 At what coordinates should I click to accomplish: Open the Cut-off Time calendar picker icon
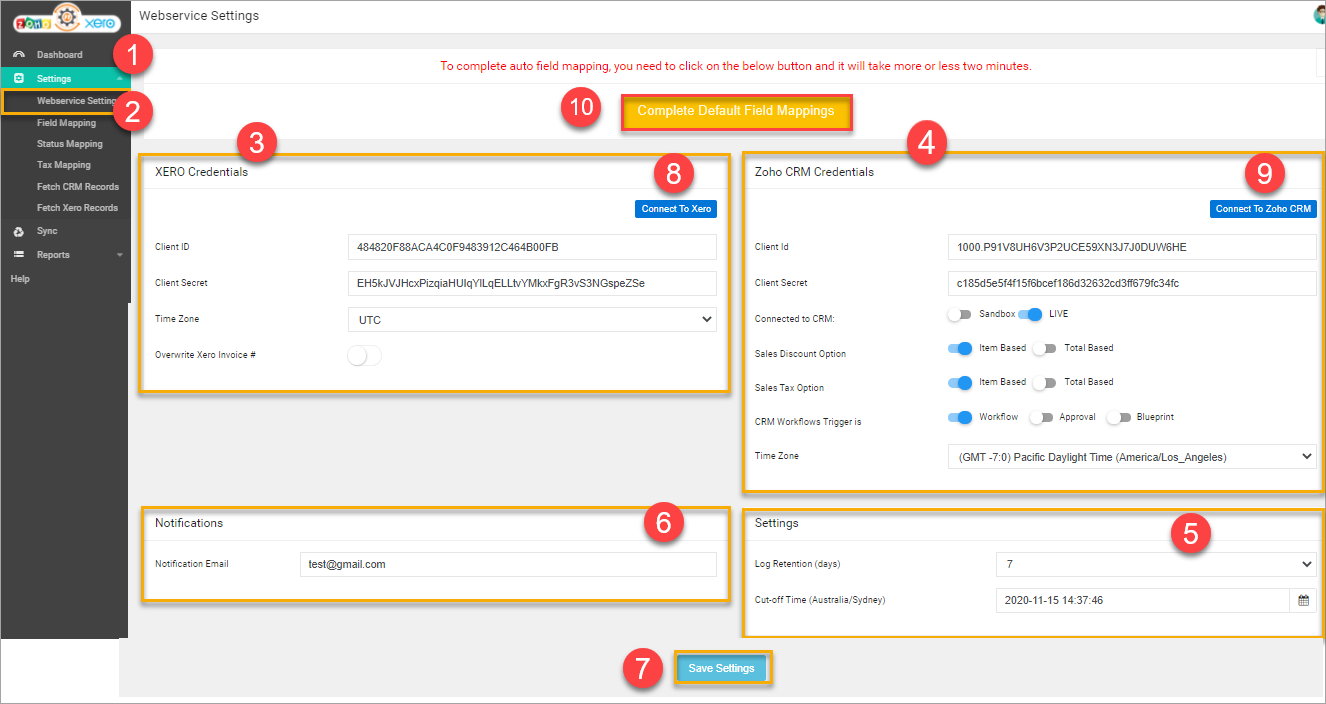pos(1303,600)
